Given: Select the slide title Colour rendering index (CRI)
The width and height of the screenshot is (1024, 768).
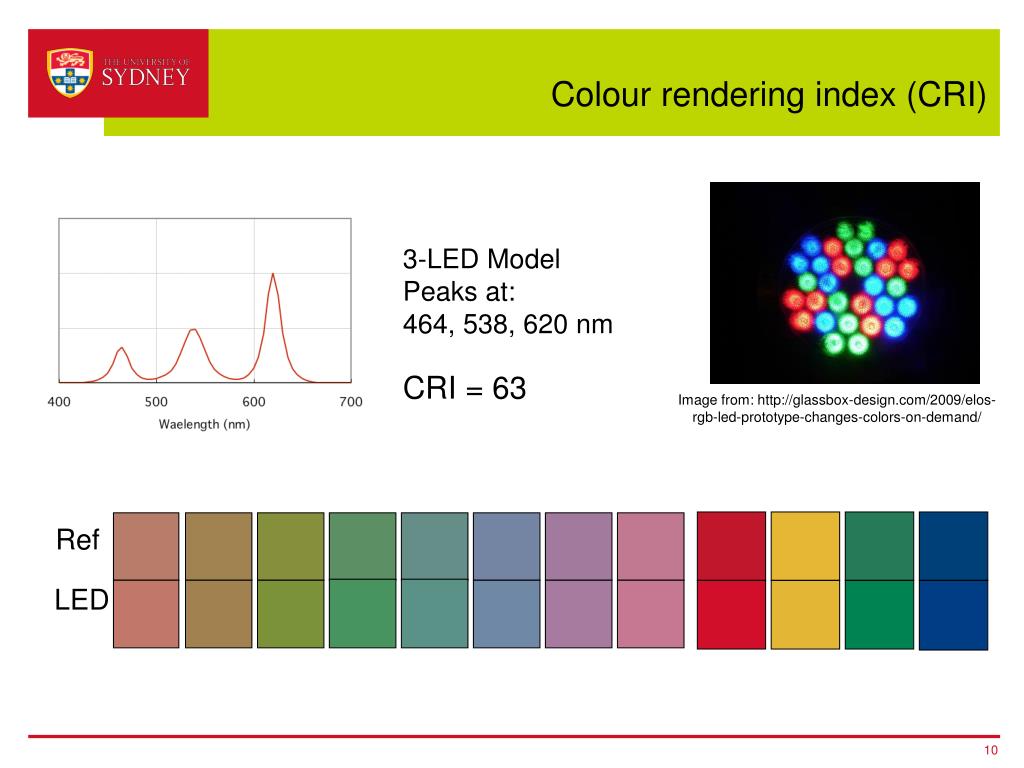Looking at the screenshot, I should pos(768,95).
